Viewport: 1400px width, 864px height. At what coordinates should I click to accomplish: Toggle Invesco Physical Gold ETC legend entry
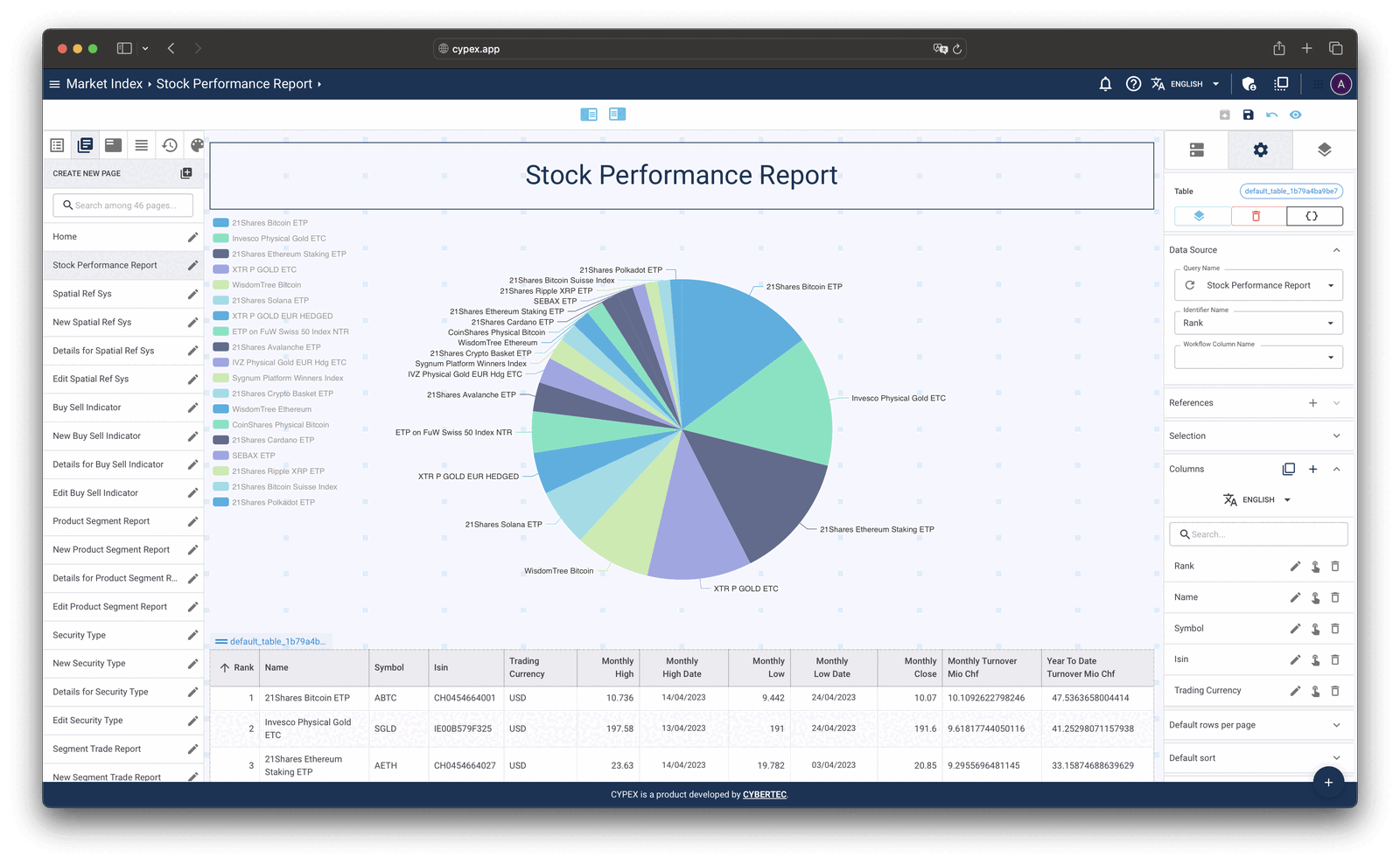269,239
